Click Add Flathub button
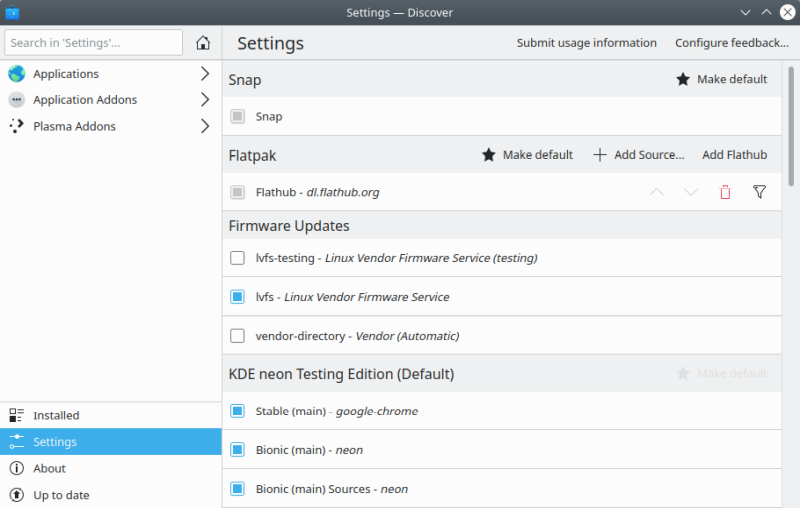 (x=734, y=155)
